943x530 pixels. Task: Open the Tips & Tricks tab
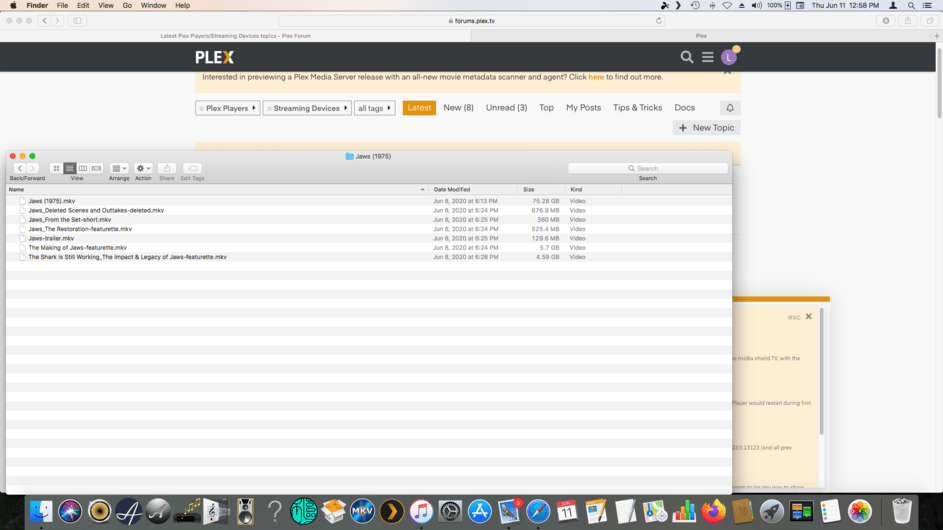pos(637,108)
